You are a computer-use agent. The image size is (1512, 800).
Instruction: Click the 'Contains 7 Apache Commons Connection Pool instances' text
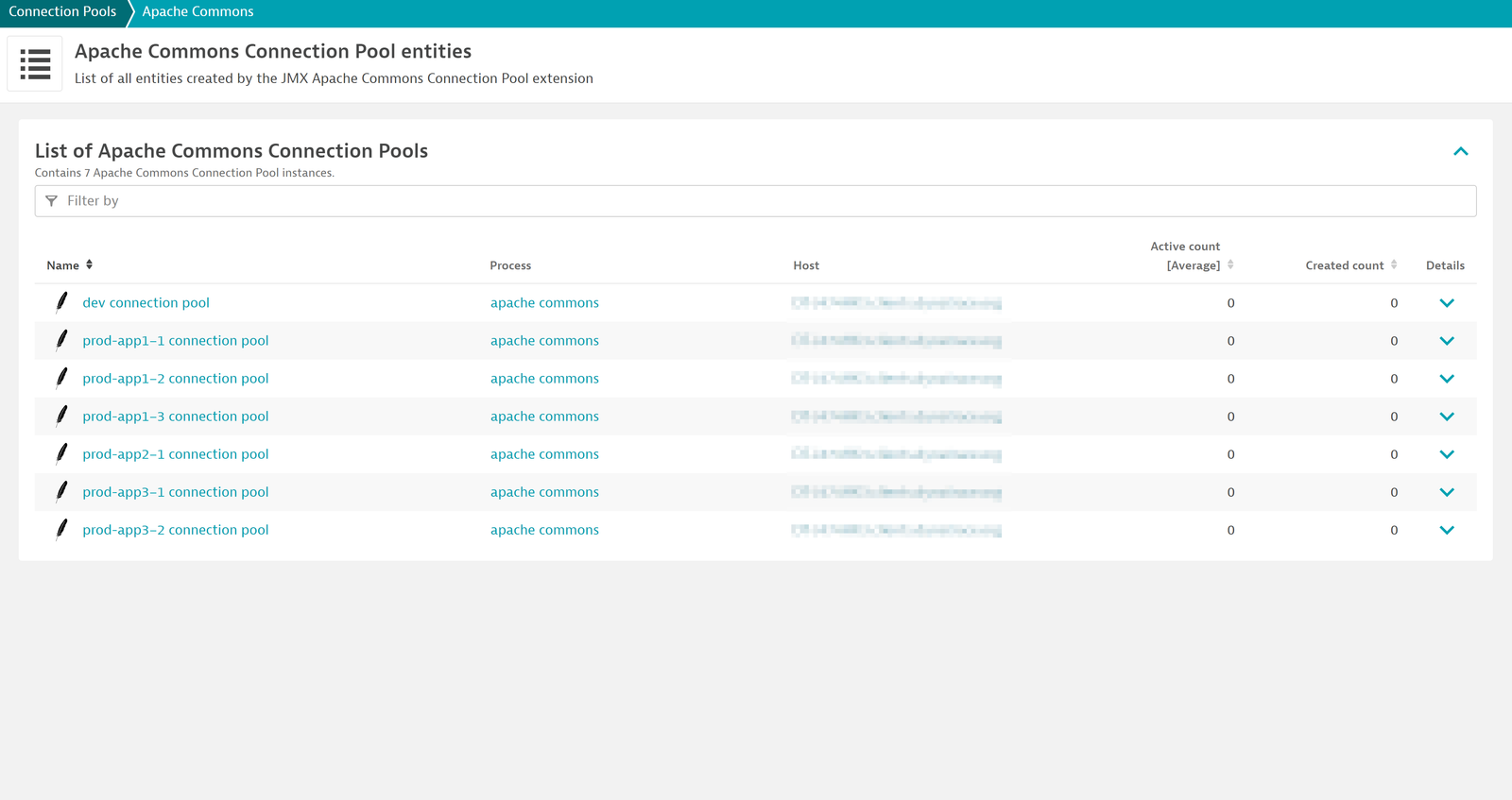tap(184, 173)
